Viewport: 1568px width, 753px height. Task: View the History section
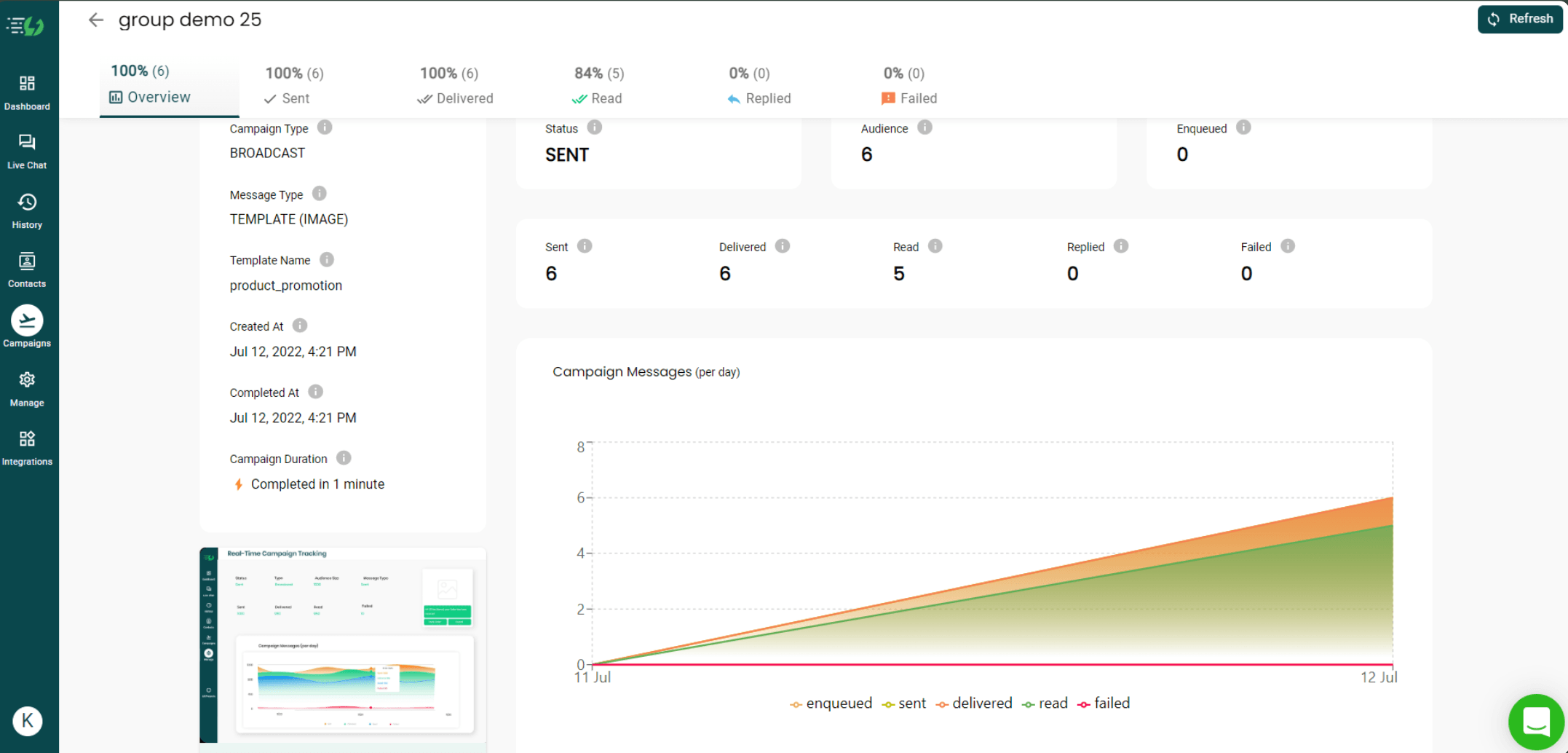pos(28,210)
